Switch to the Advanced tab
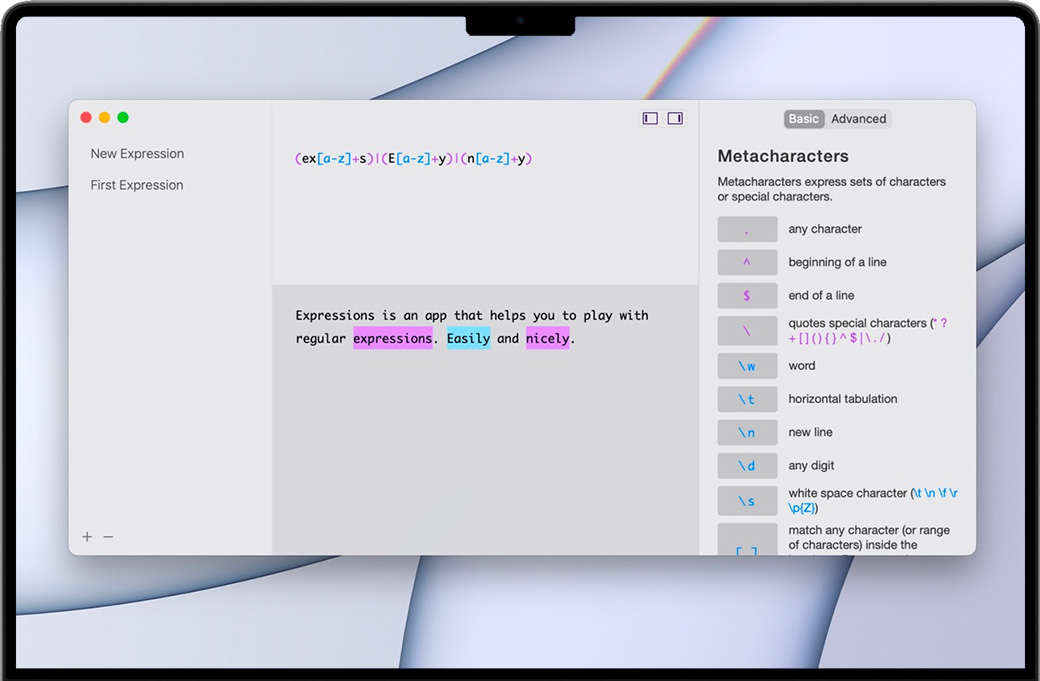This screenshot has width=1040, height=681. [858, 119]
